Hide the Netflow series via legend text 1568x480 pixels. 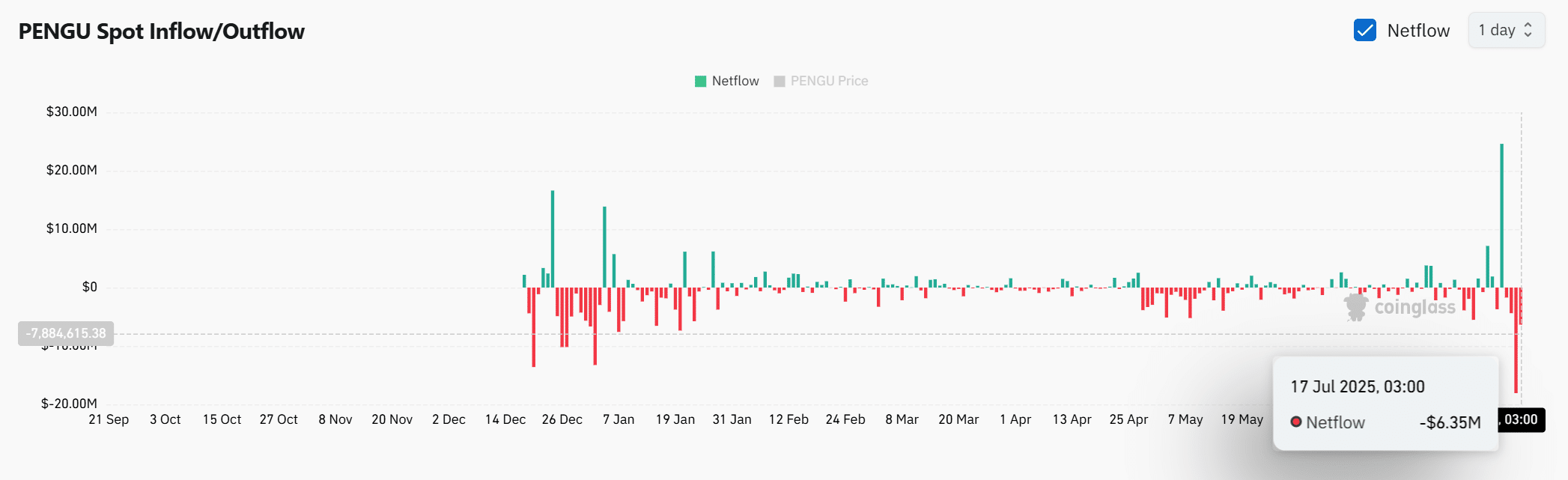[735, 81]
